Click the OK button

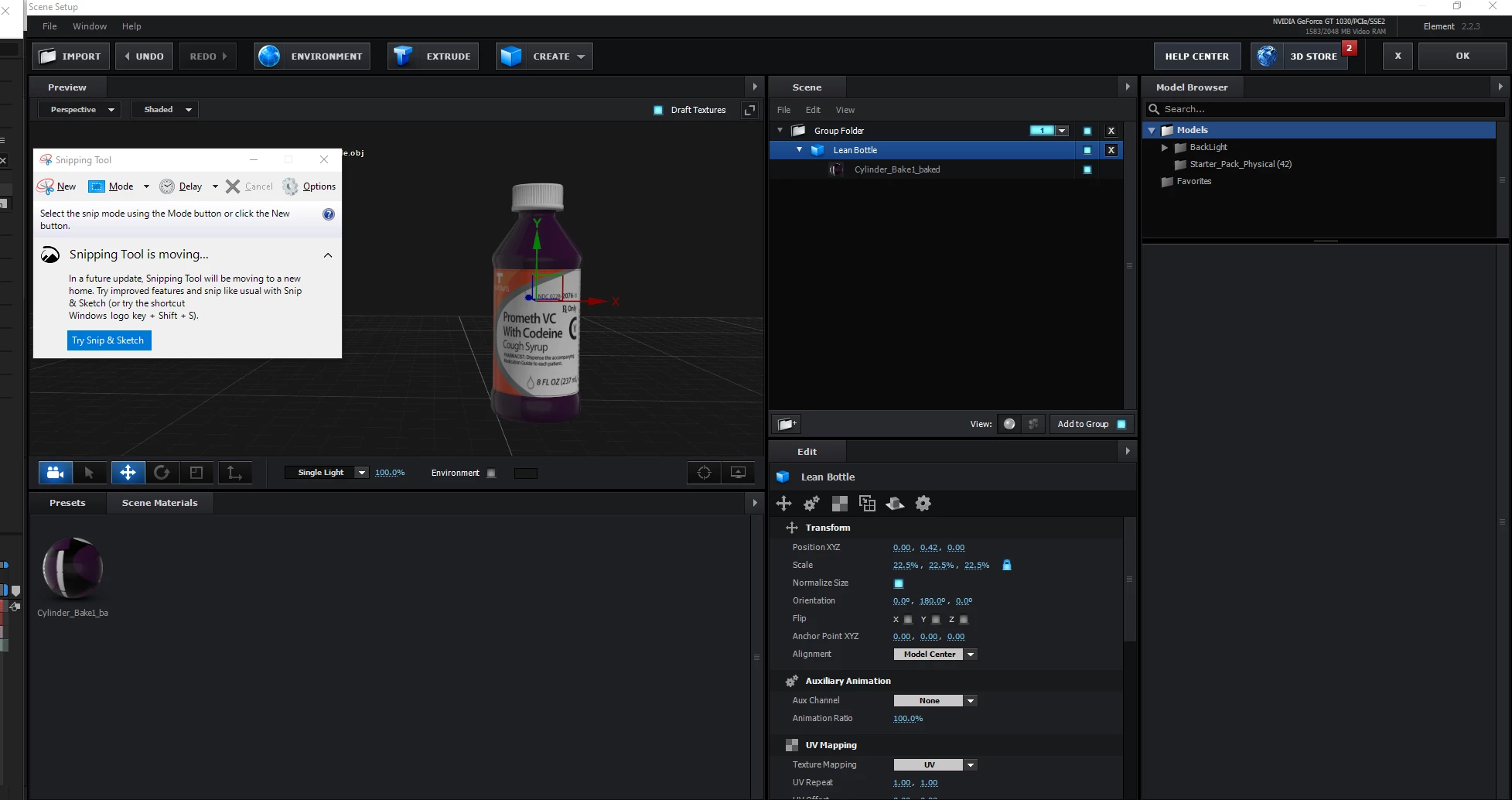pyautogui.click(x=1463, y=56)
